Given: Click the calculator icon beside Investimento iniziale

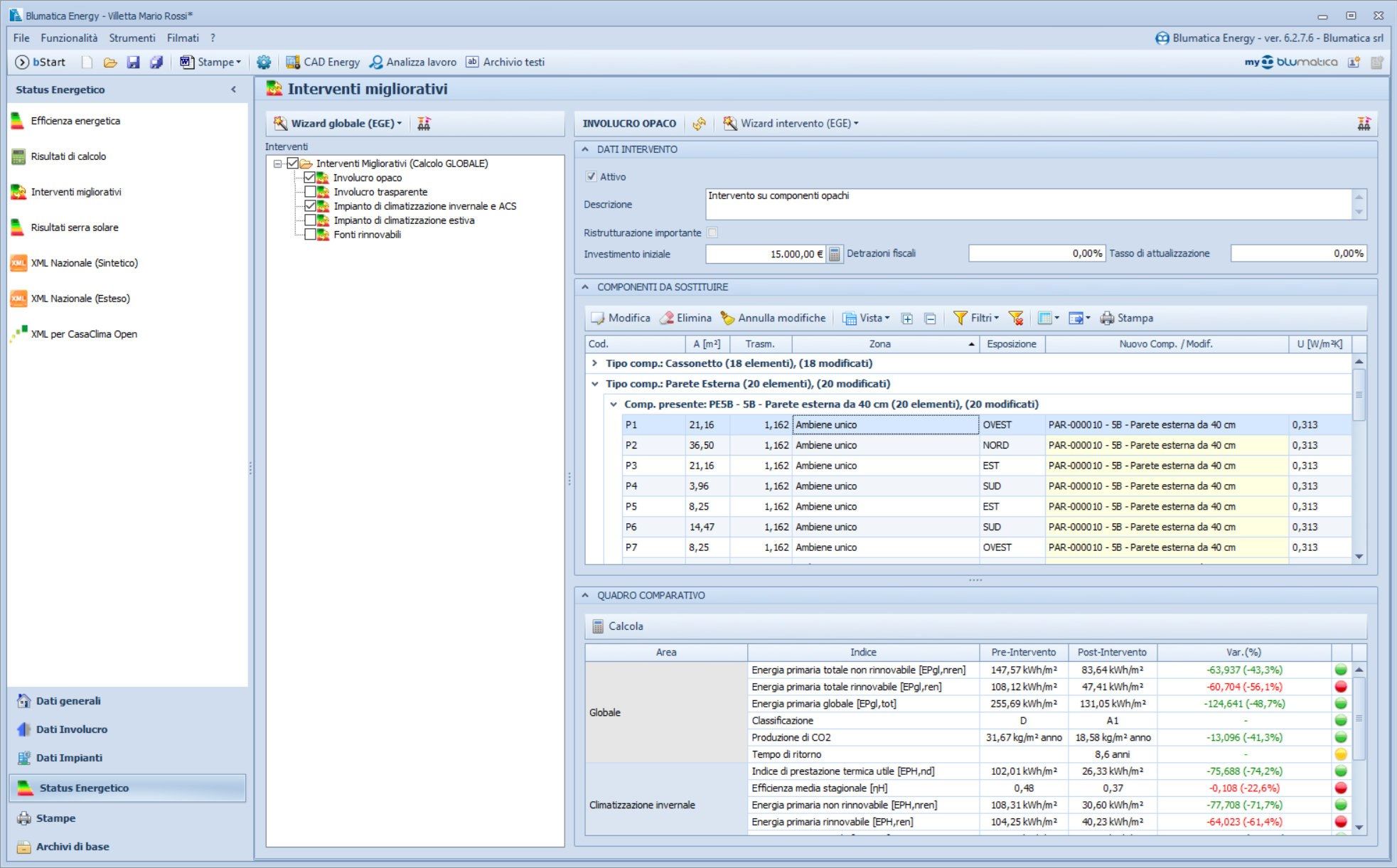Looking at the screenshot, I should pyautogui.click(x=835, y=254).
